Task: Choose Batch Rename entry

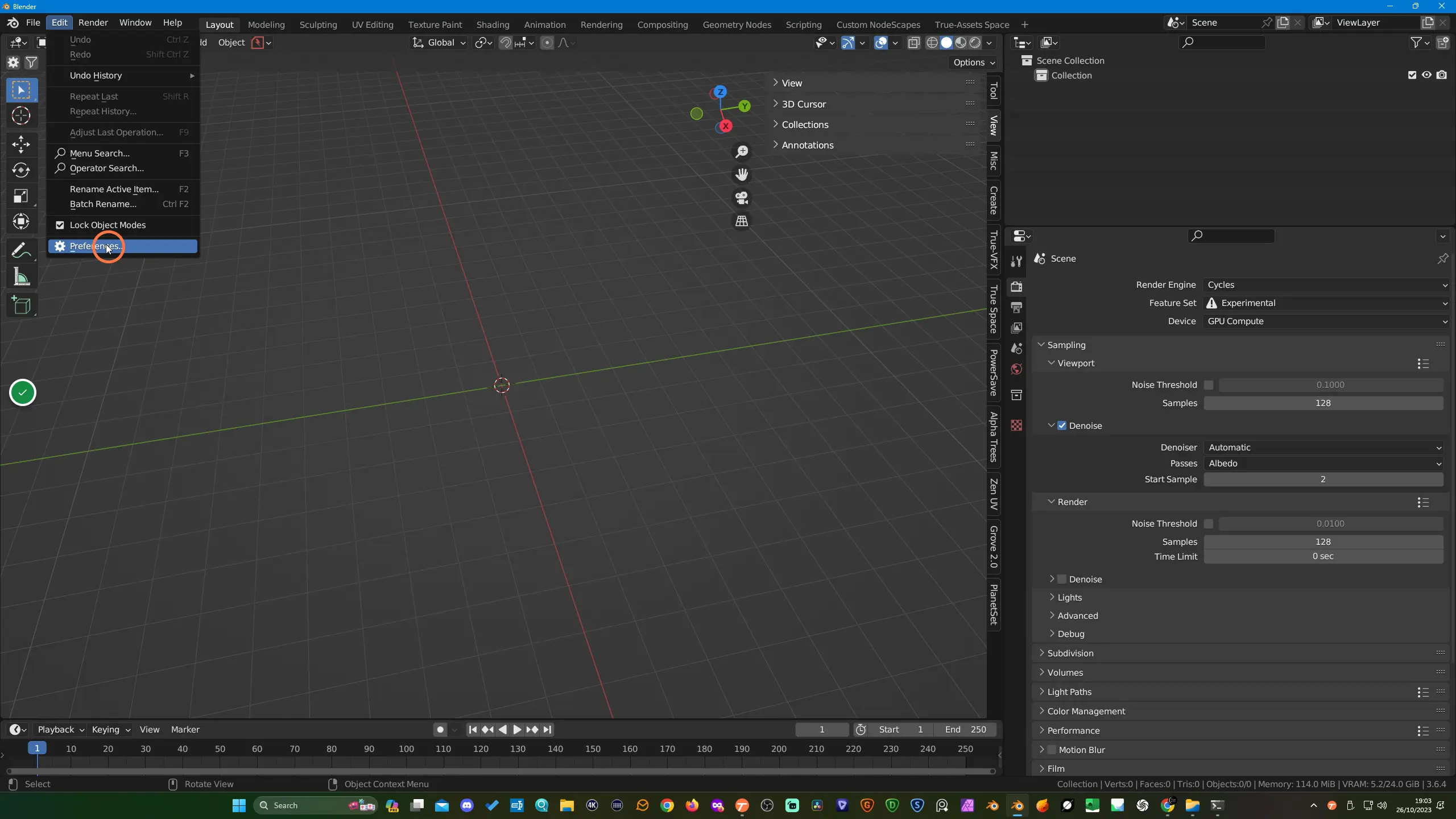Action: (122, 204)
